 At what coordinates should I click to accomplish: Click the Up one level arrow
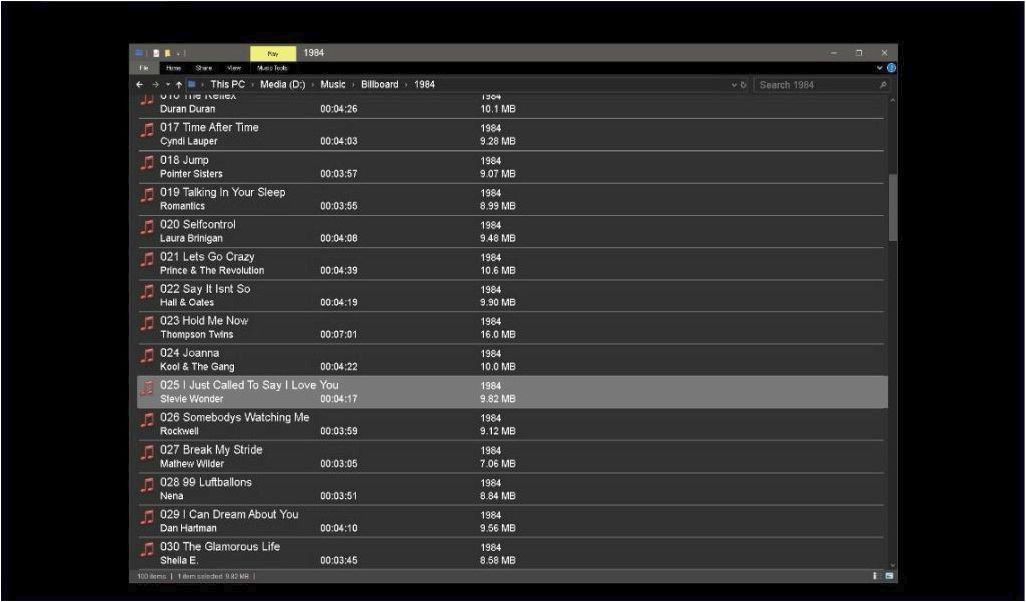click(179, 85)
